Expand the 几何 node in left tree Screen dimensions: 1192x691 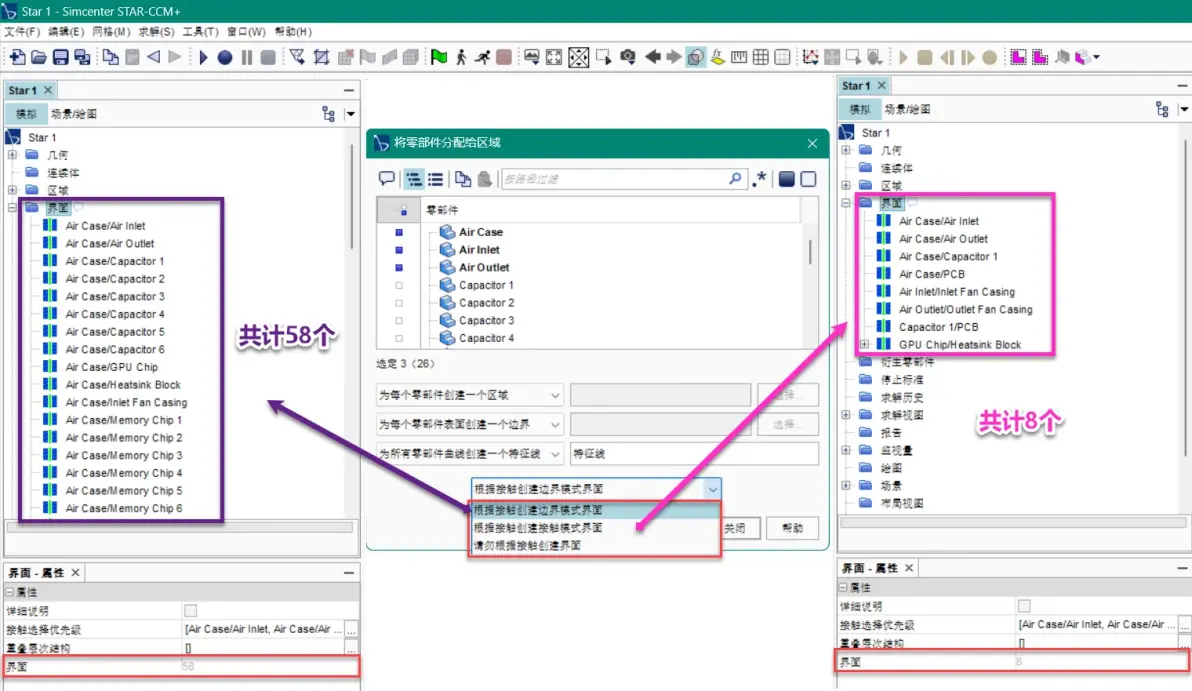click(x=12, y=154)
